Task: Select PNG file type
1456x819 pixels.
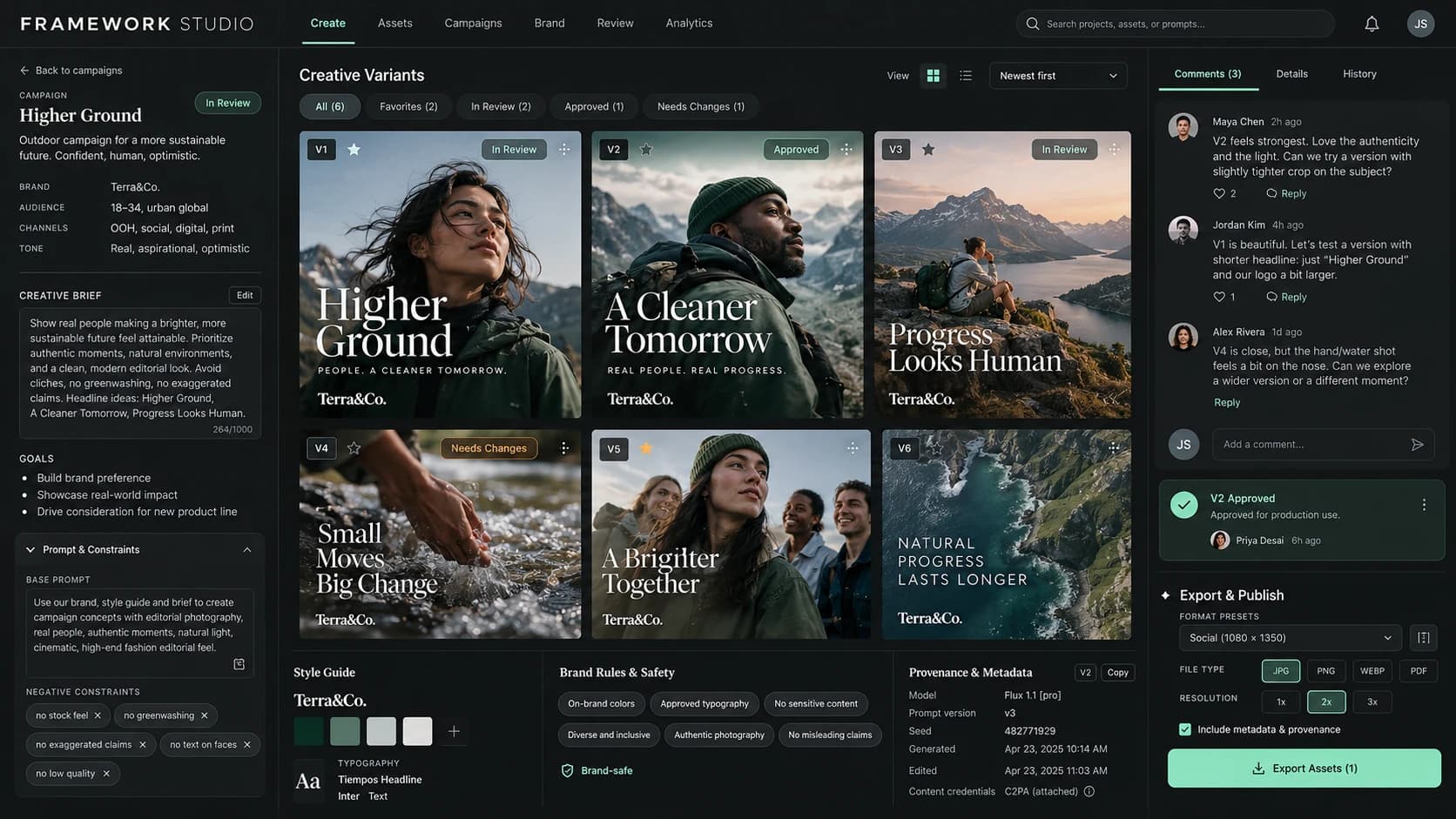Action: (x=1326, y=671)
